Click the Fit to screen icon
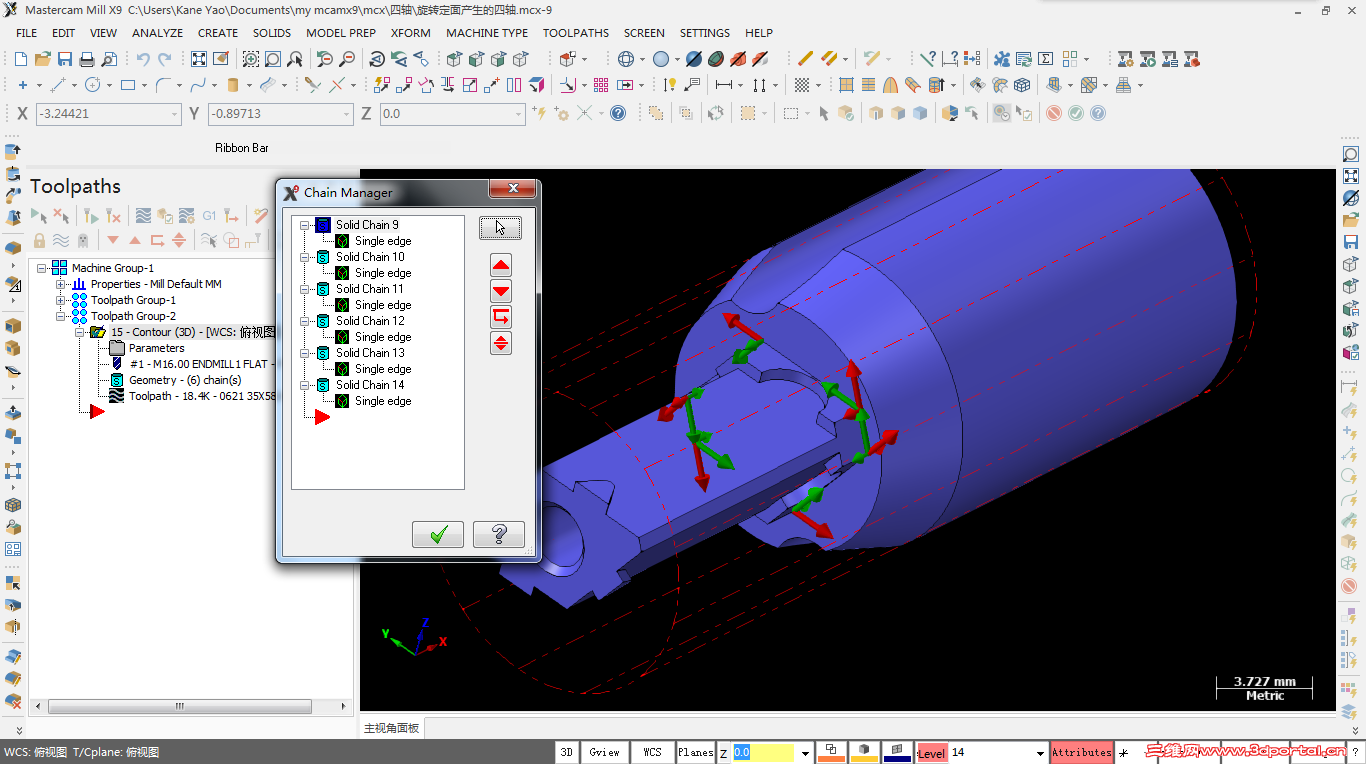 (x=199, y=59)
